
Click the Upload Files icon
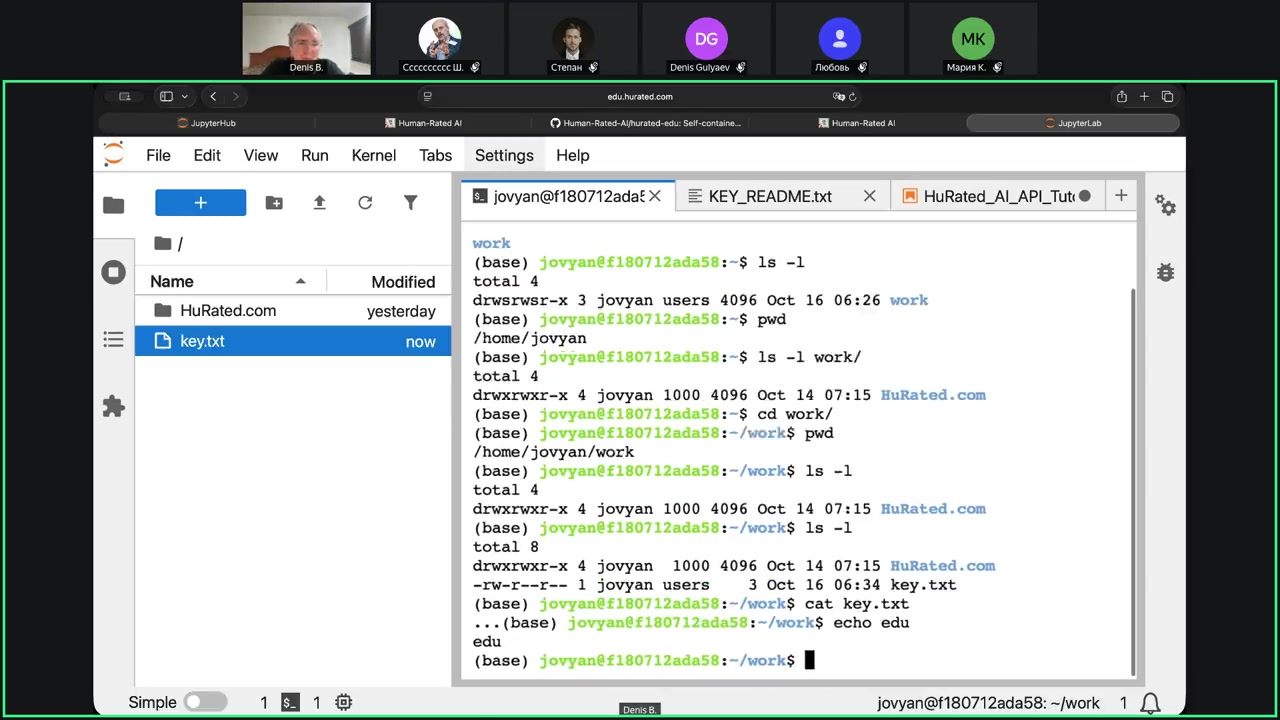319,203
